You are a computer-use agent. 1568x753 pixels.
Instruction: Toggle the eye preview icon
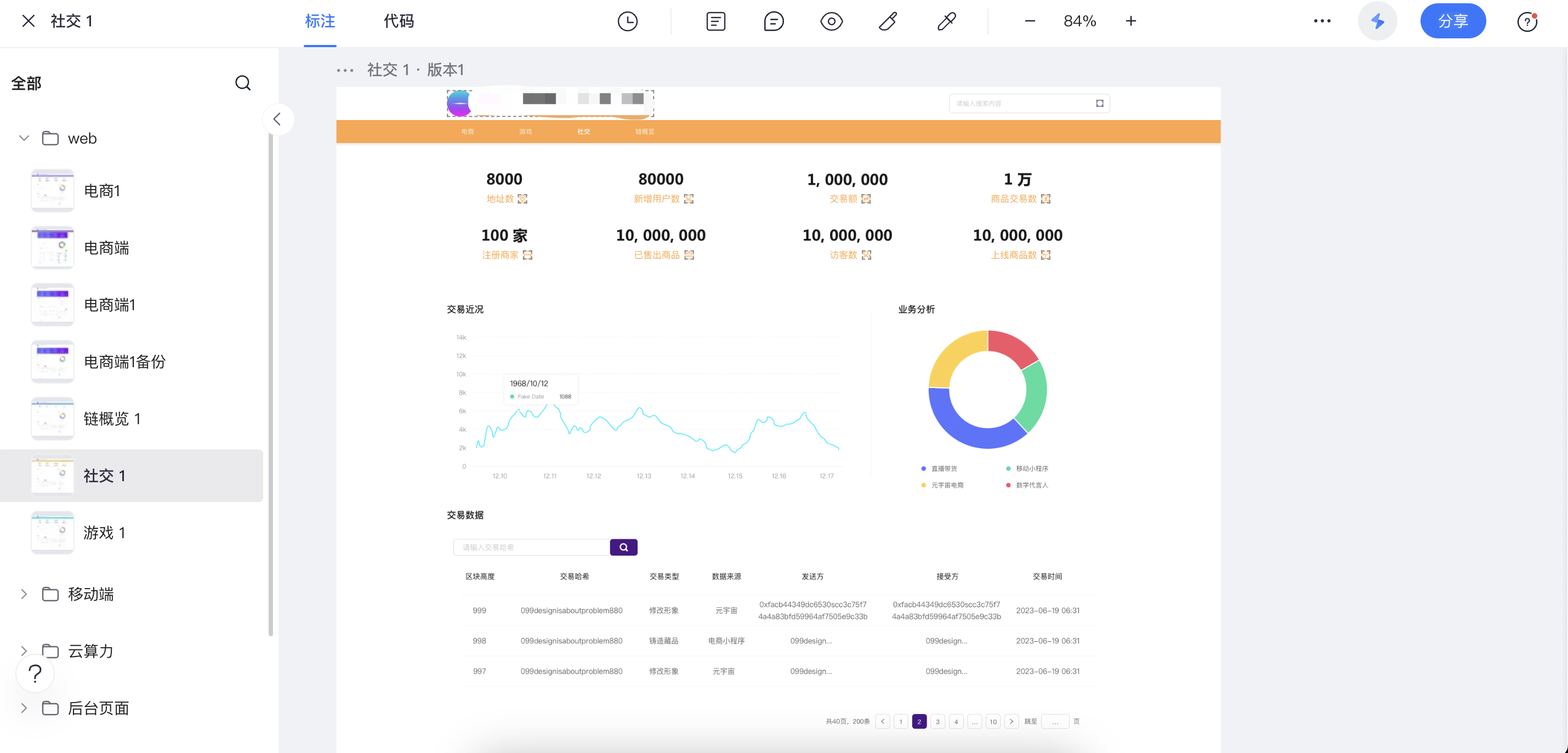coord(831,21)
